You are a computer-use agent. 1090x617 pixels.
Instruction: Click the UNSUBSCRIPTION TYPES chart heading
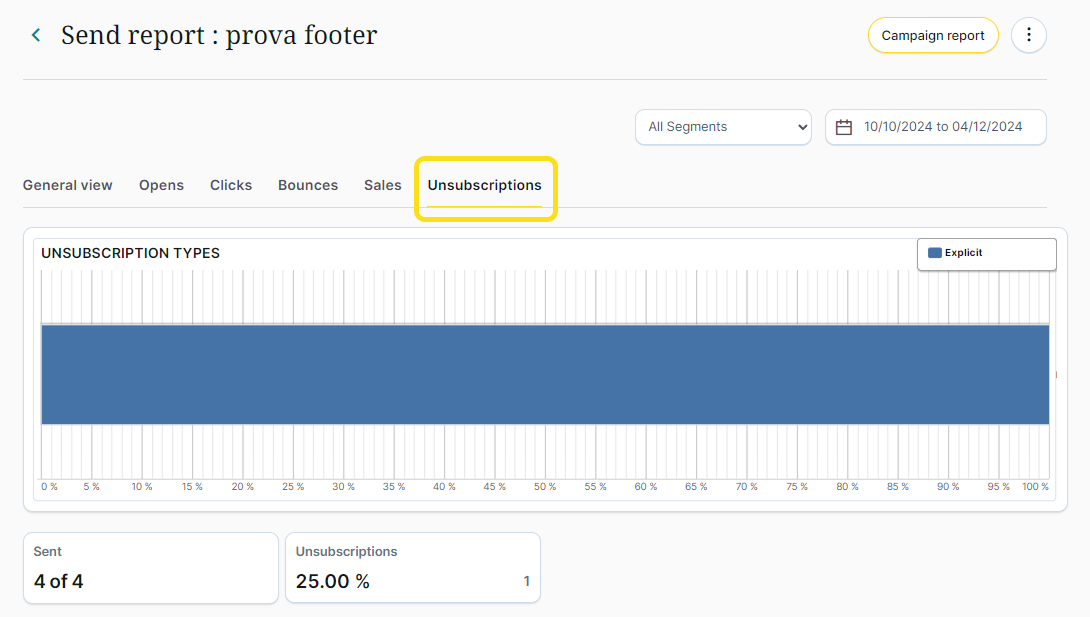click(x=130, y=253)
